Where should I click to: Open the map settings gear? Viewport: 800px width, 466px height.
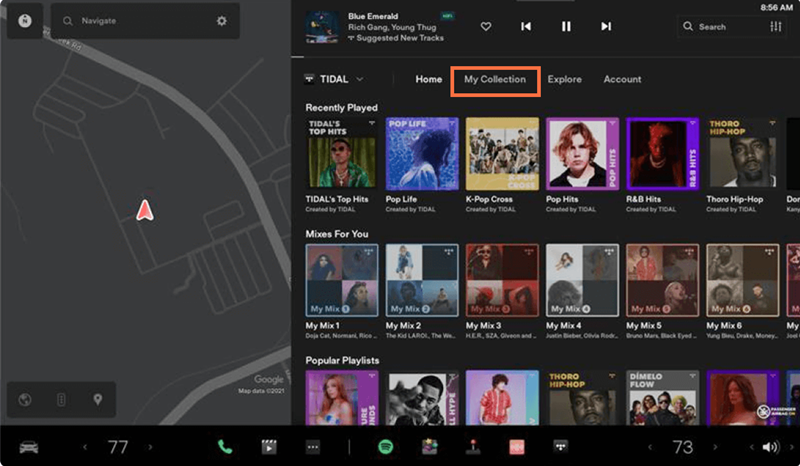[221, 21]
